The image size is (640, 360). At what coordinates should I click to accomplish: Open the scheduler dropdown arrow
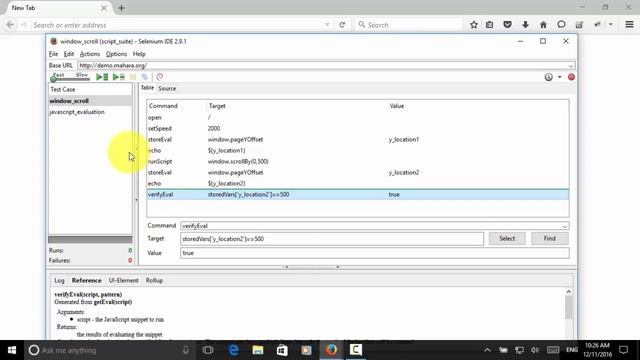click(x=560, y=77)
